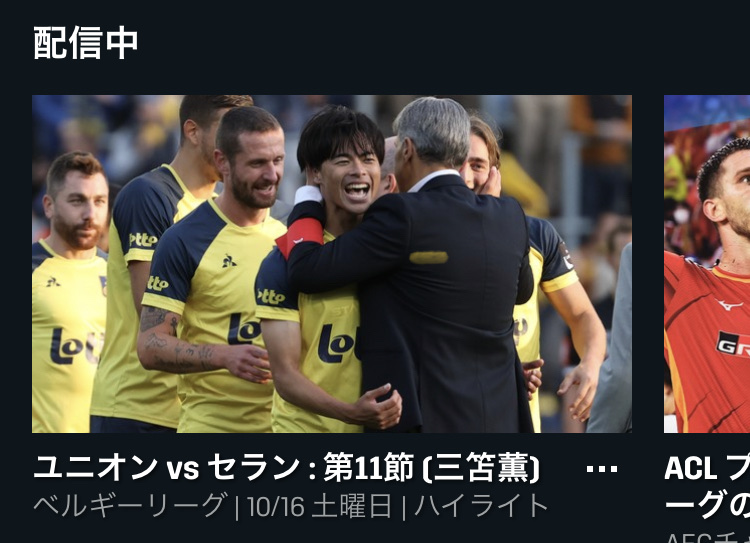Open the ACL video thumbnail with red jersey
The height and width of the screenshot is (543, 750).
coord(707,264)
